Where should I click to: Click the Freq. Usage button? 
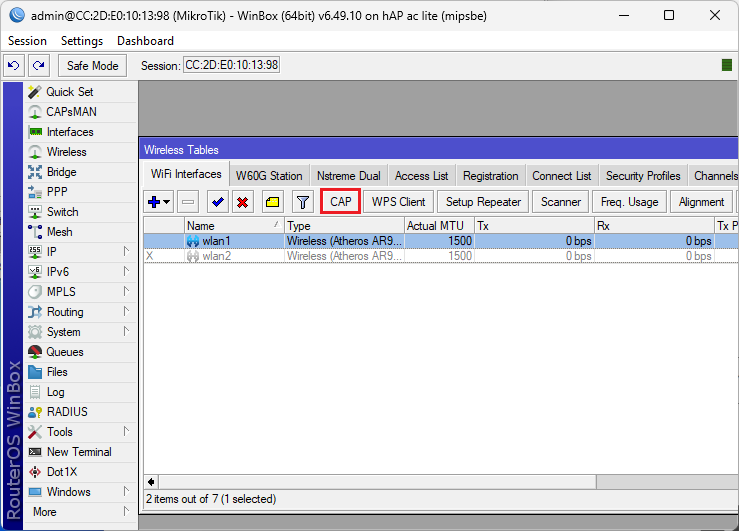(x=629, y=202)
